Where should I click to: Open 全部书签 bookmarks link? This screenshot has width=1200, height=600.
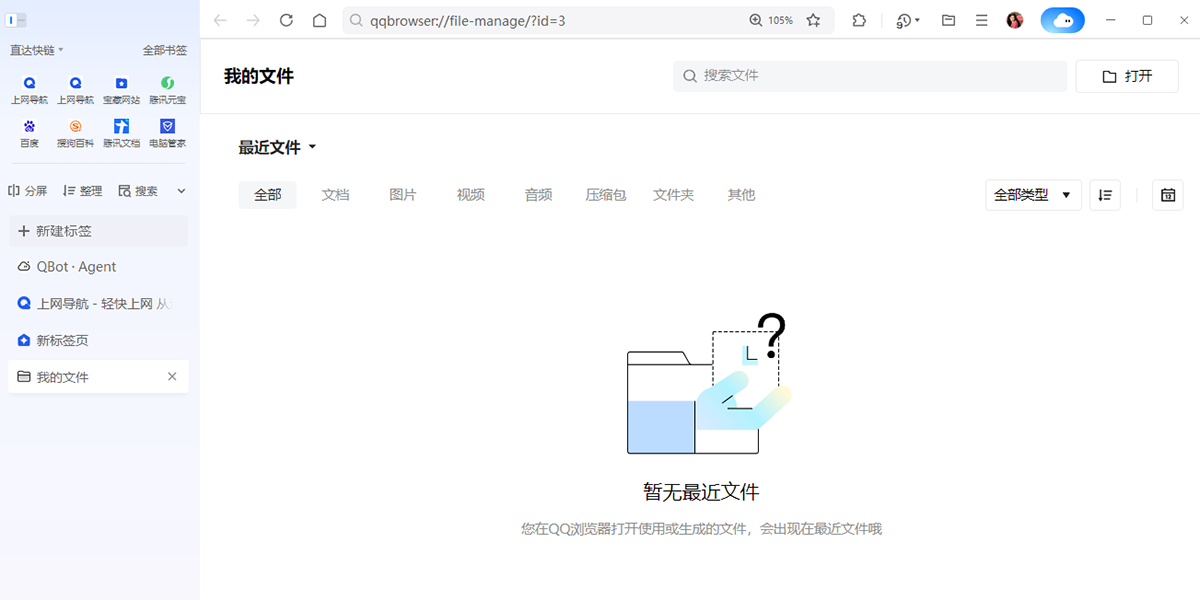[165, 50]
